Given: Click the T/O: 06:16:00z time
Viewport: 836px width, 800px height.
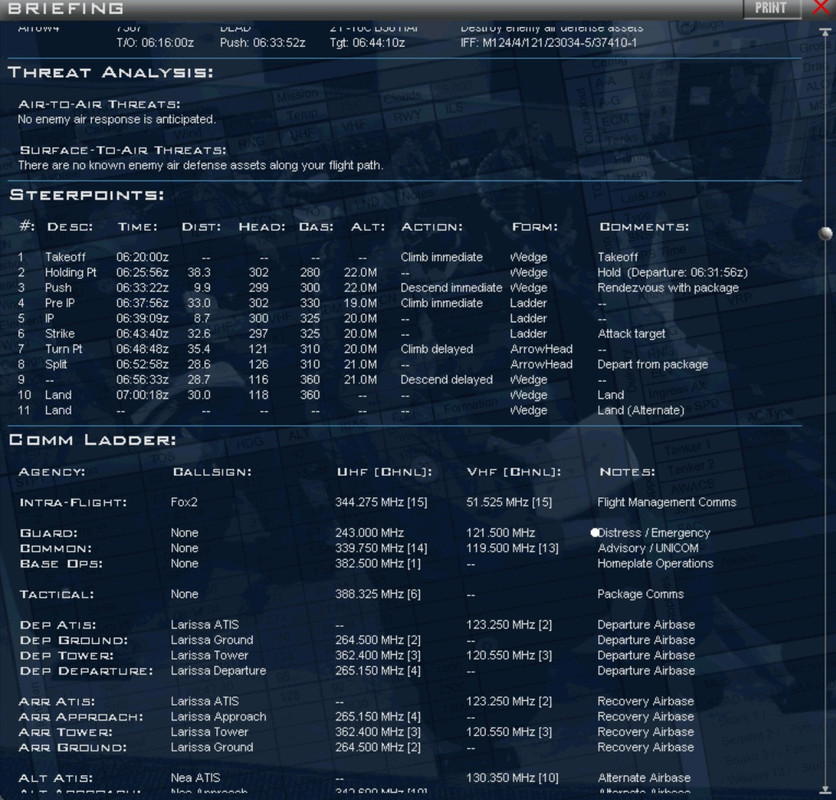Looking at the screenshot, I should (x=155, y=43).
